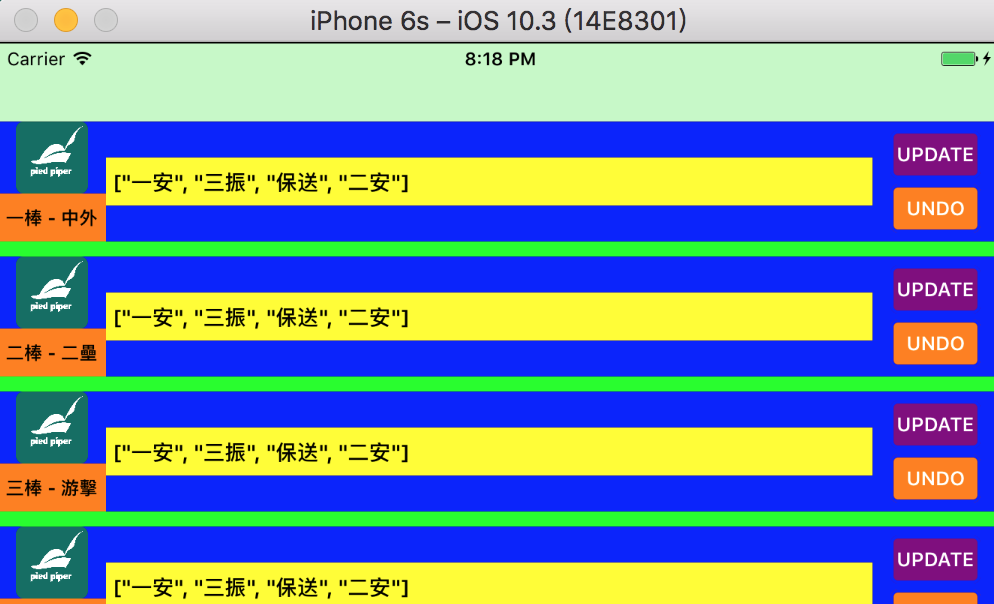Tap the Pied Piper logo above 二棒 - 二壘

pyautogui.click(x=52, y=292)
